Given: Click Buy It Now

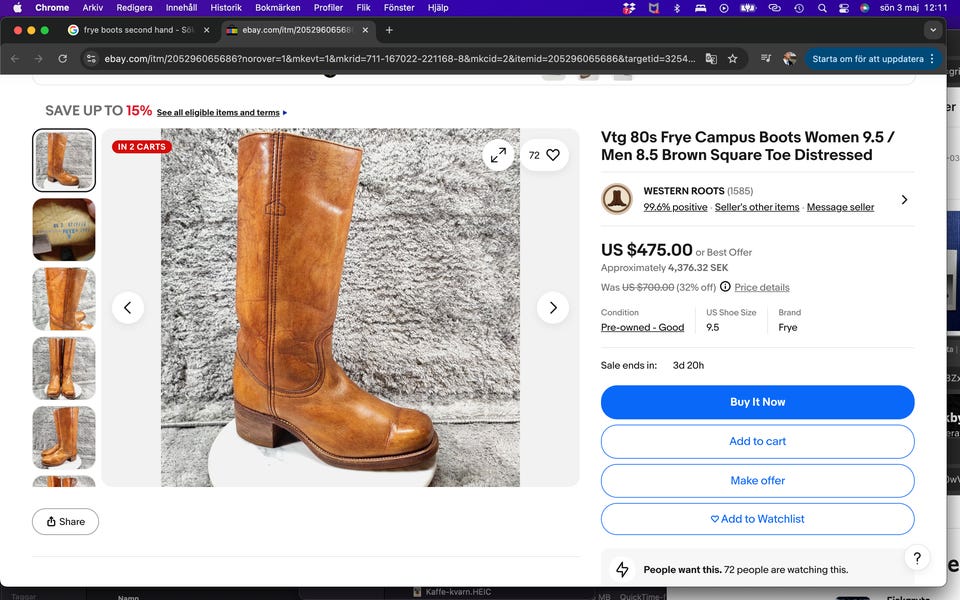Looking at the screenshot, I should (x=757, y=402).
